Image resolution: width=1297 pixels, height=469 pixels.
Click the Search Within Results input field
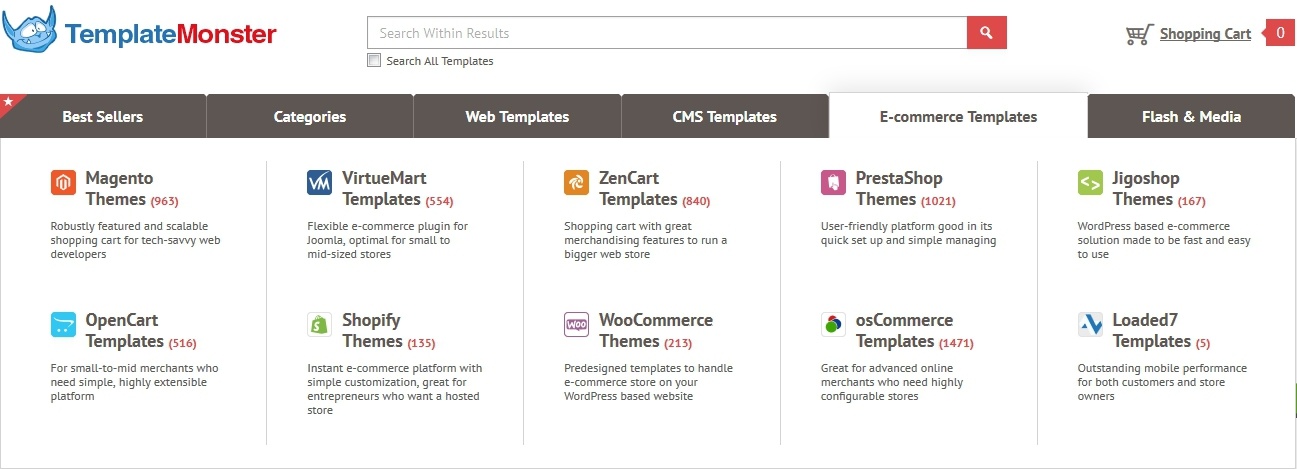pos(666,33)
